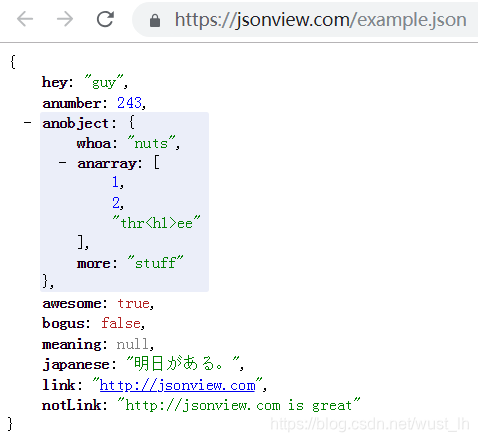Open the http://jsonview.com hyperlink
The height and width of the screenshot is (442, 478).
(177, 385)
